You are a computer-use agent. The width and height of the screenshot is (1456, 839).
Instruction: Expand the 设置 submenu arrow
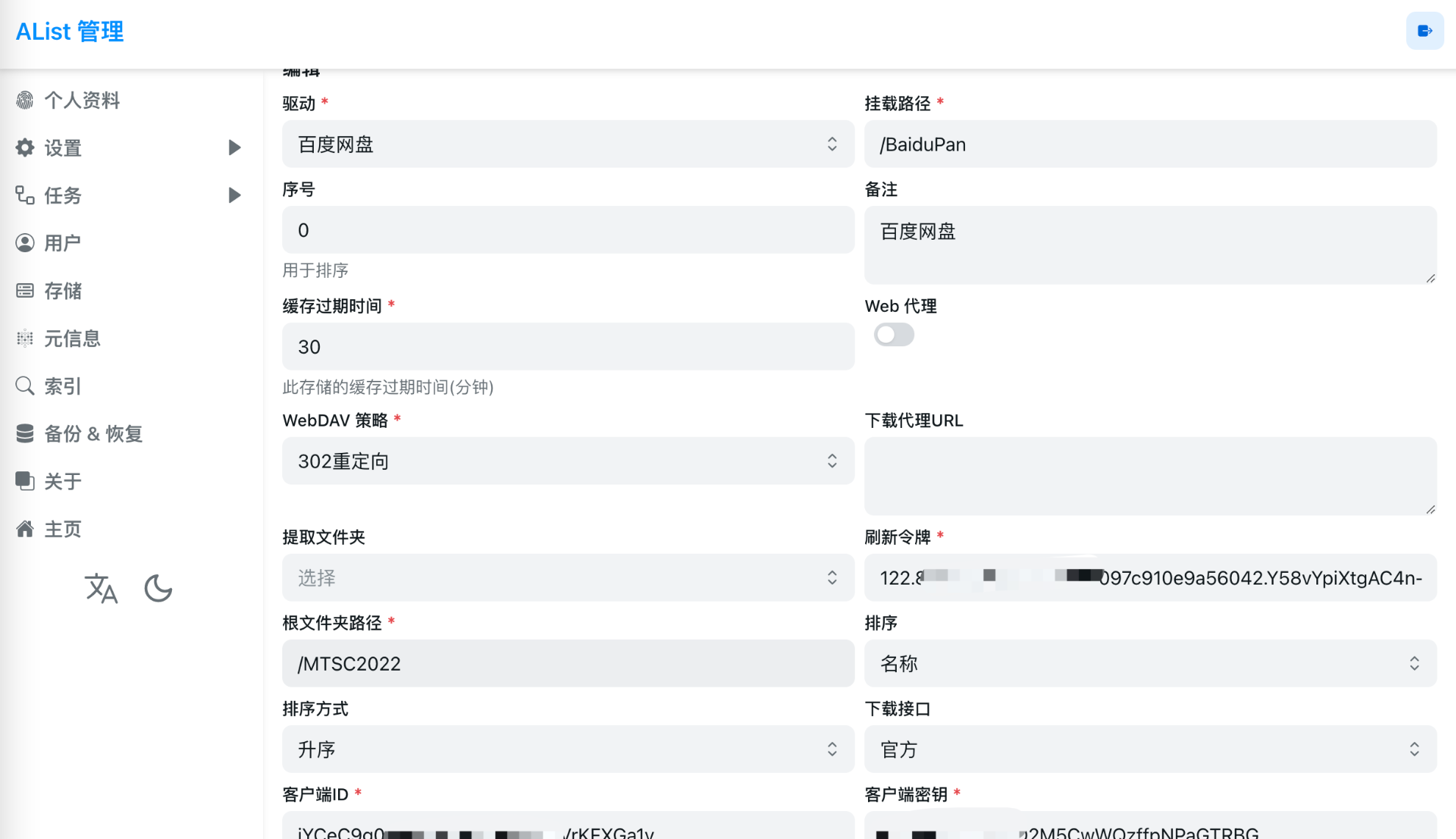tap(234, 148)
